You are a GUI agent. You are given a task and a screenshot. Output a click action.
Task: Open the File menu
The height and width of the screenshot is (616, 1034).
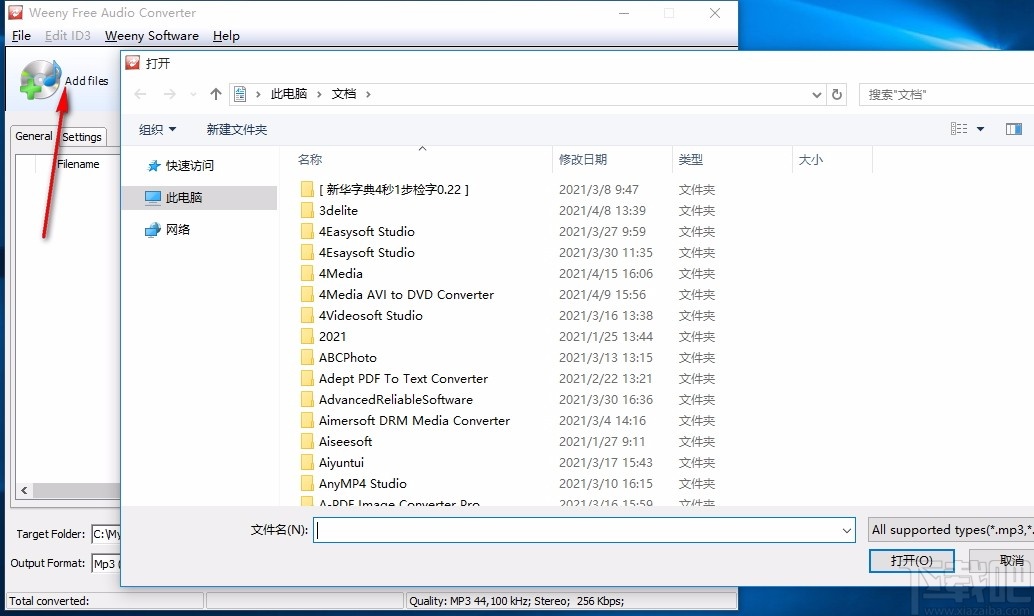[20, 35]
